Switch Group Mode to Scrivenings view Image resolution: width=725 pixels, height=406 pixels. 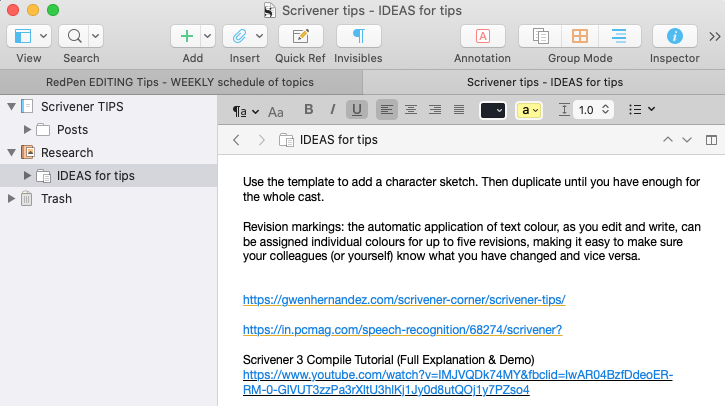click(541, 36)
